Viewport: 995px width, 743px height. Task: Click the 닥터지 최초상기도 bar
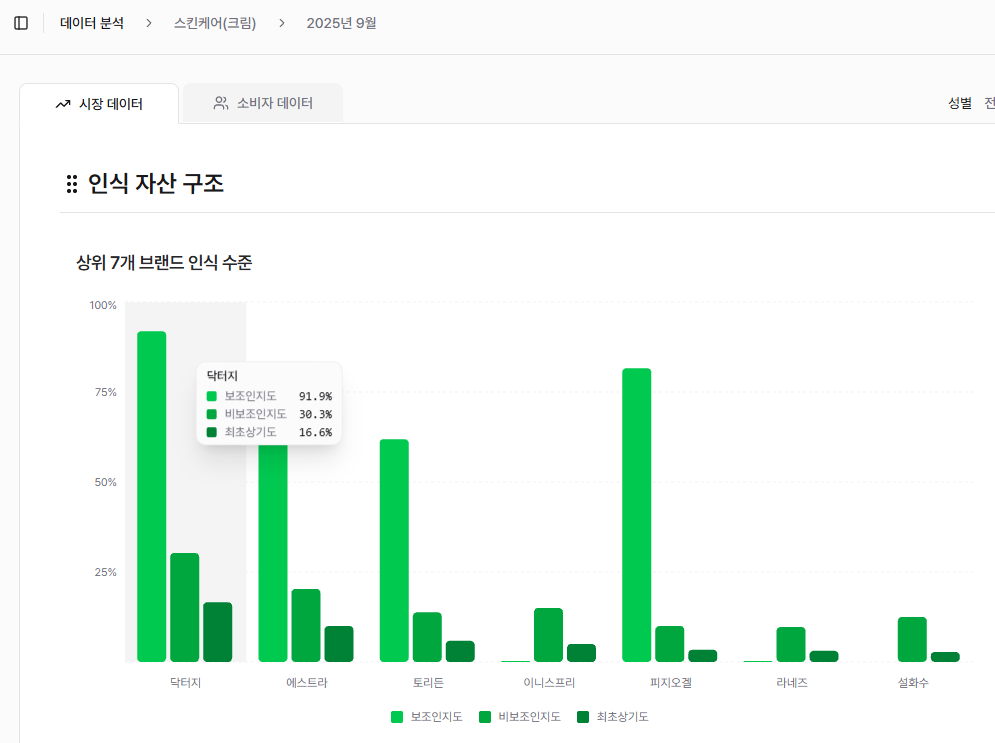[x=218, y=632]
